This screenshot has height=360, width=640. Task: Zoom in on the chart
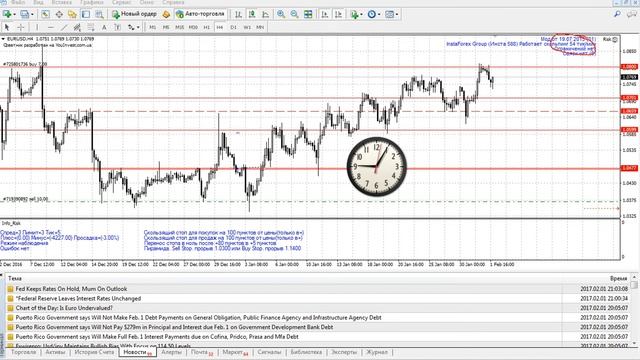tap(281, 14)
